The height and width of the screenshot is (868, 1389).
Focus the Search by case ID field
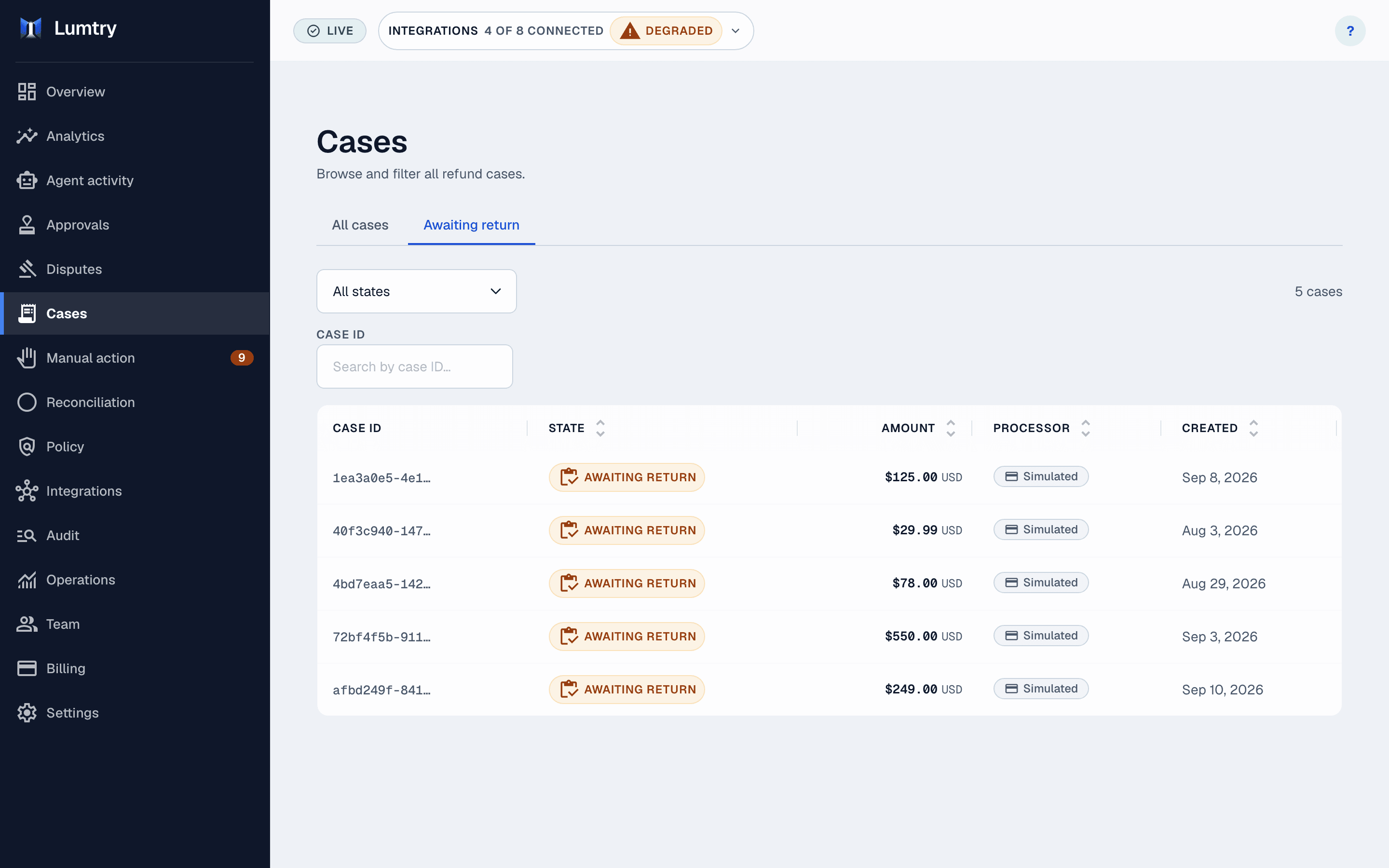(x=414, y=366)
